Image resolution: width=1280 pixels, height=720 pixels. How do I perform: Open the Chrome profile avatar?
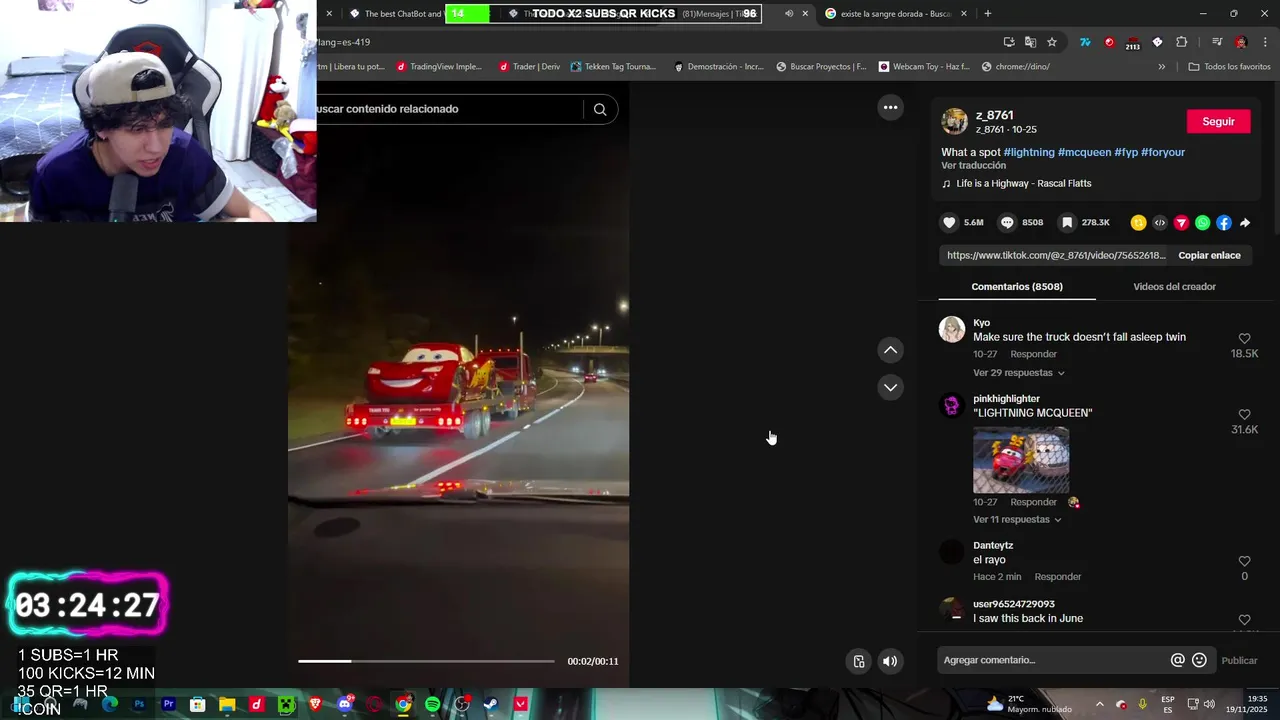[x=1241, y=42]
